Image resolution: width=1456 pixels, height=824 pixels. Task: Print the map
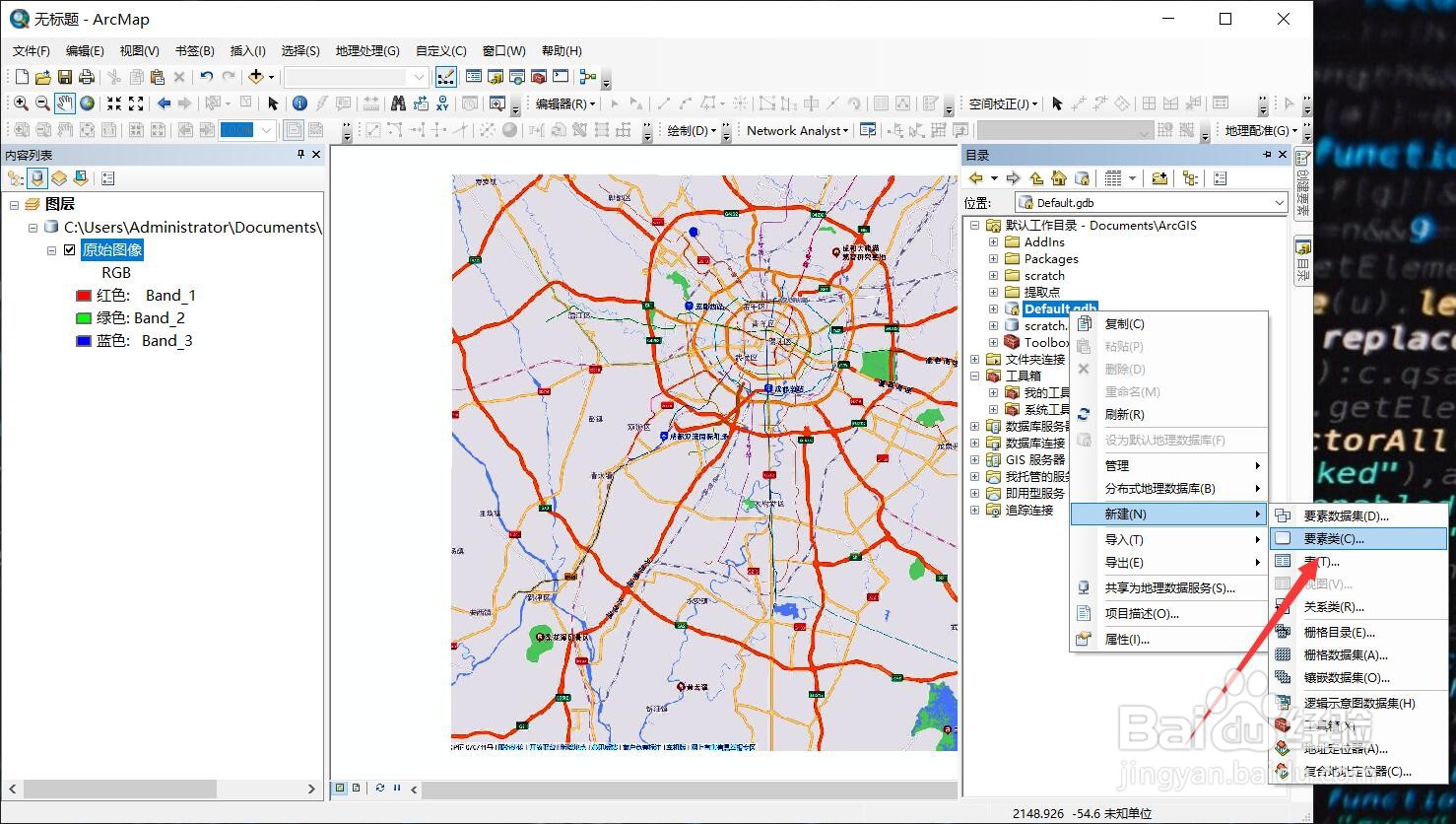pos(86,77)
